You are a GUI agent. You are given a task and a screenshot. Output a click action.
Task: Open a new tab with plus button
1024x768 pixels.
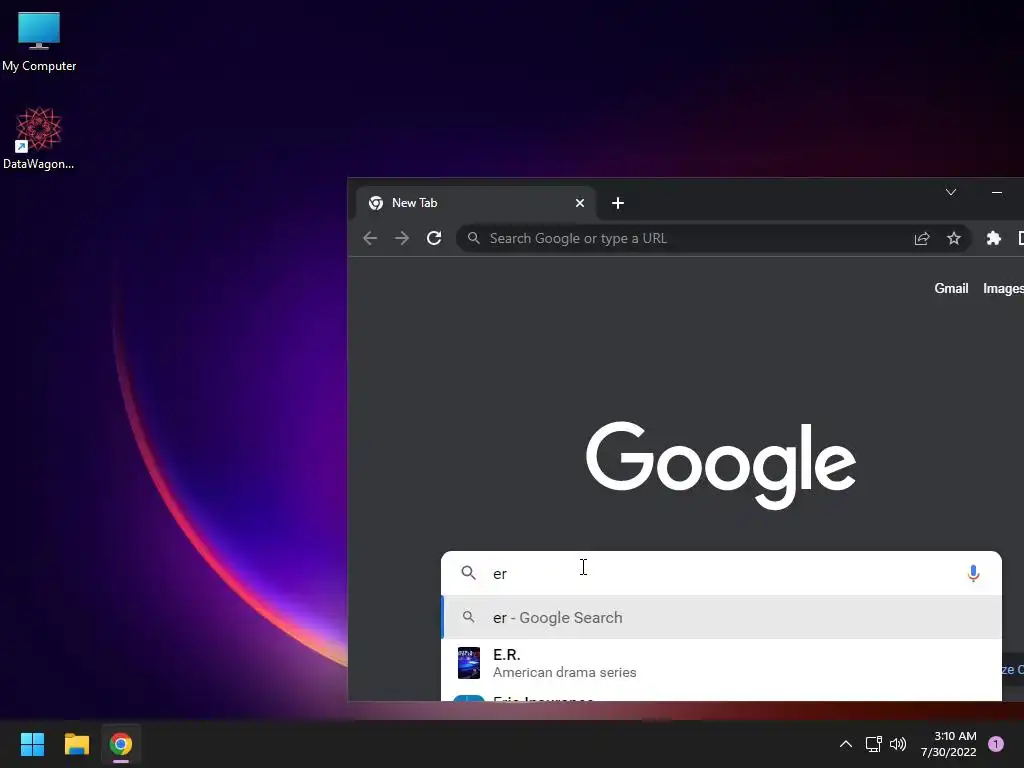[618, 203]
